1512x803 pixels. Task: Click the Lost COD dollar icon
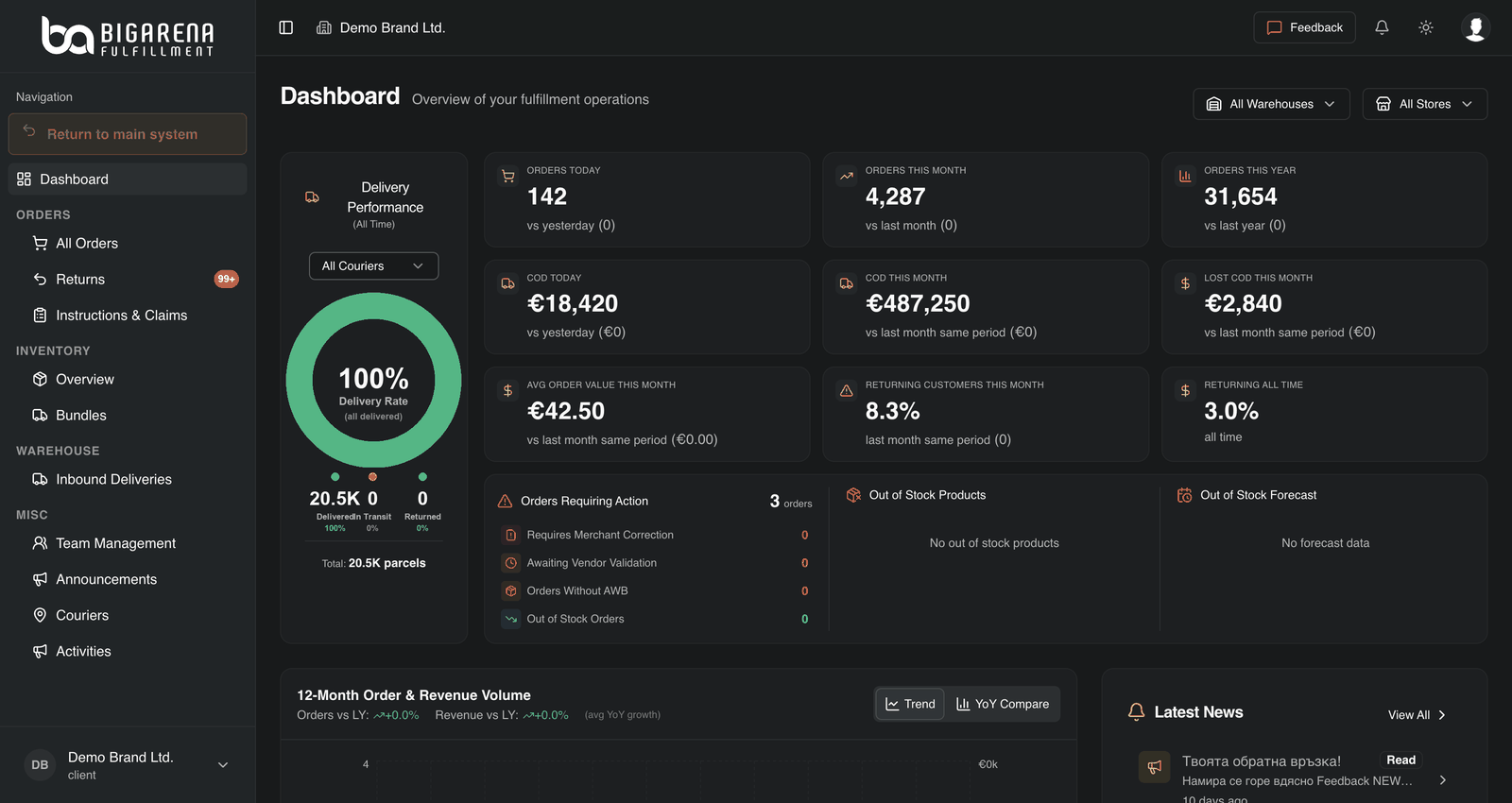point(1185,283)
